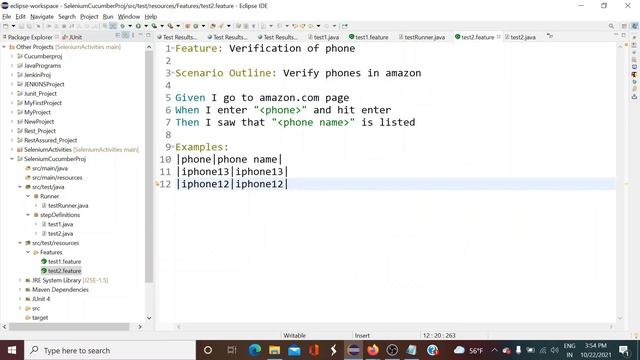Open the Edit menu
This screenshot has width=640, height=360.
20,17
